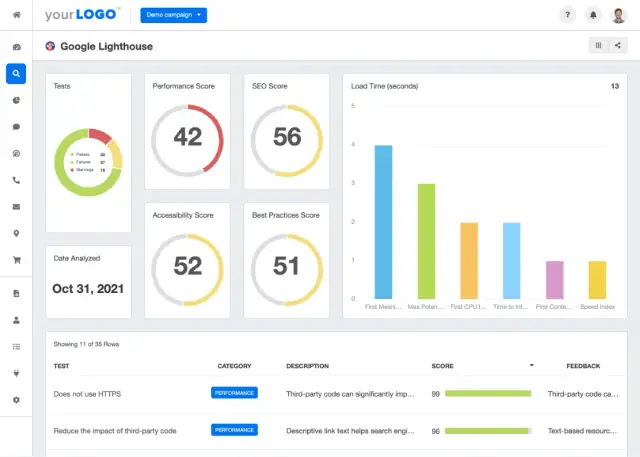
Task: Click the Test column header
Action: pyautogui.click(x=62, y=366)
